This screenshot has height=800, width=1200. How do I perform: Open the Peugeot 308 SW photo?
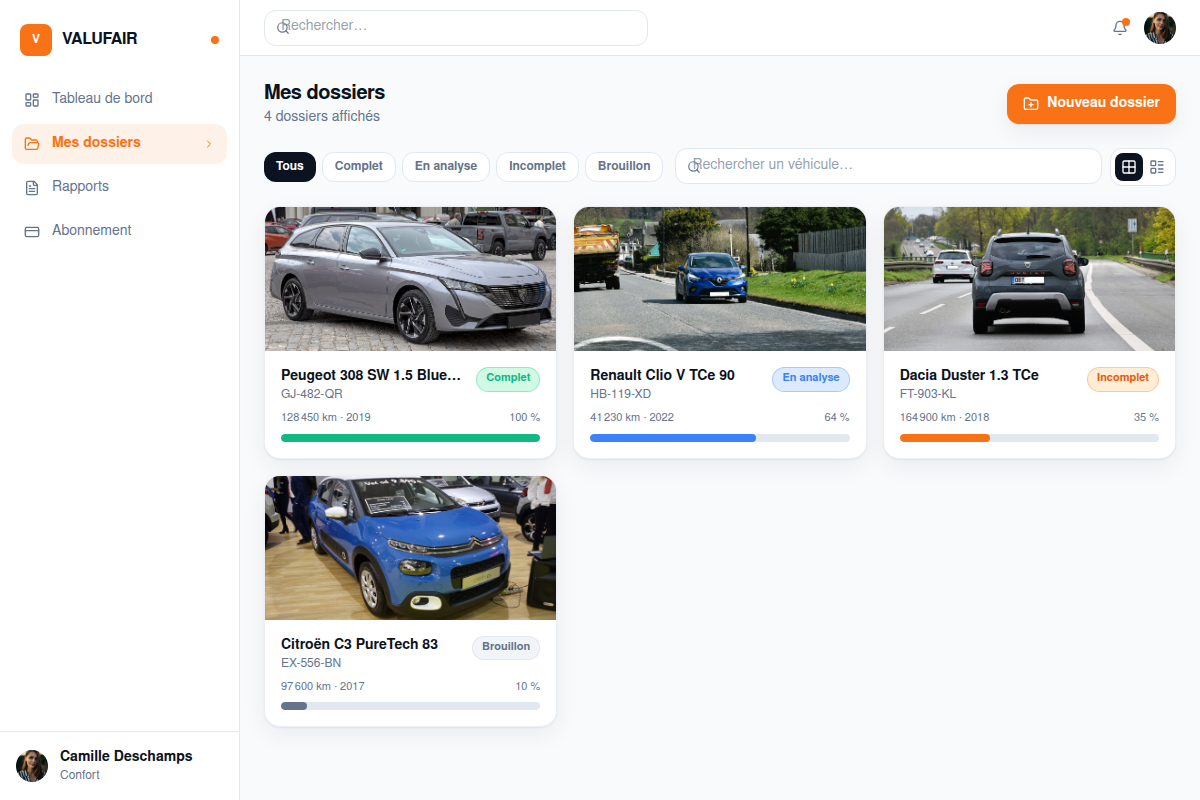pyautogui.click(x=410, y=279)
